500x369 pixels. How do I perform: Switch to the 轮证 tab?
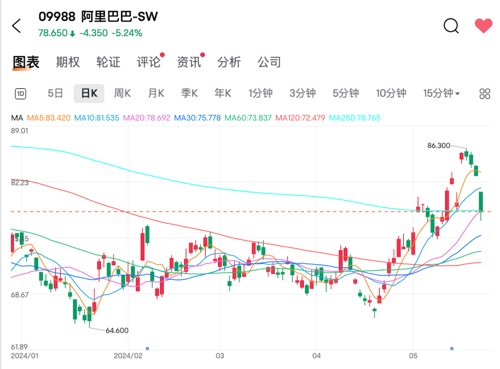108,62
